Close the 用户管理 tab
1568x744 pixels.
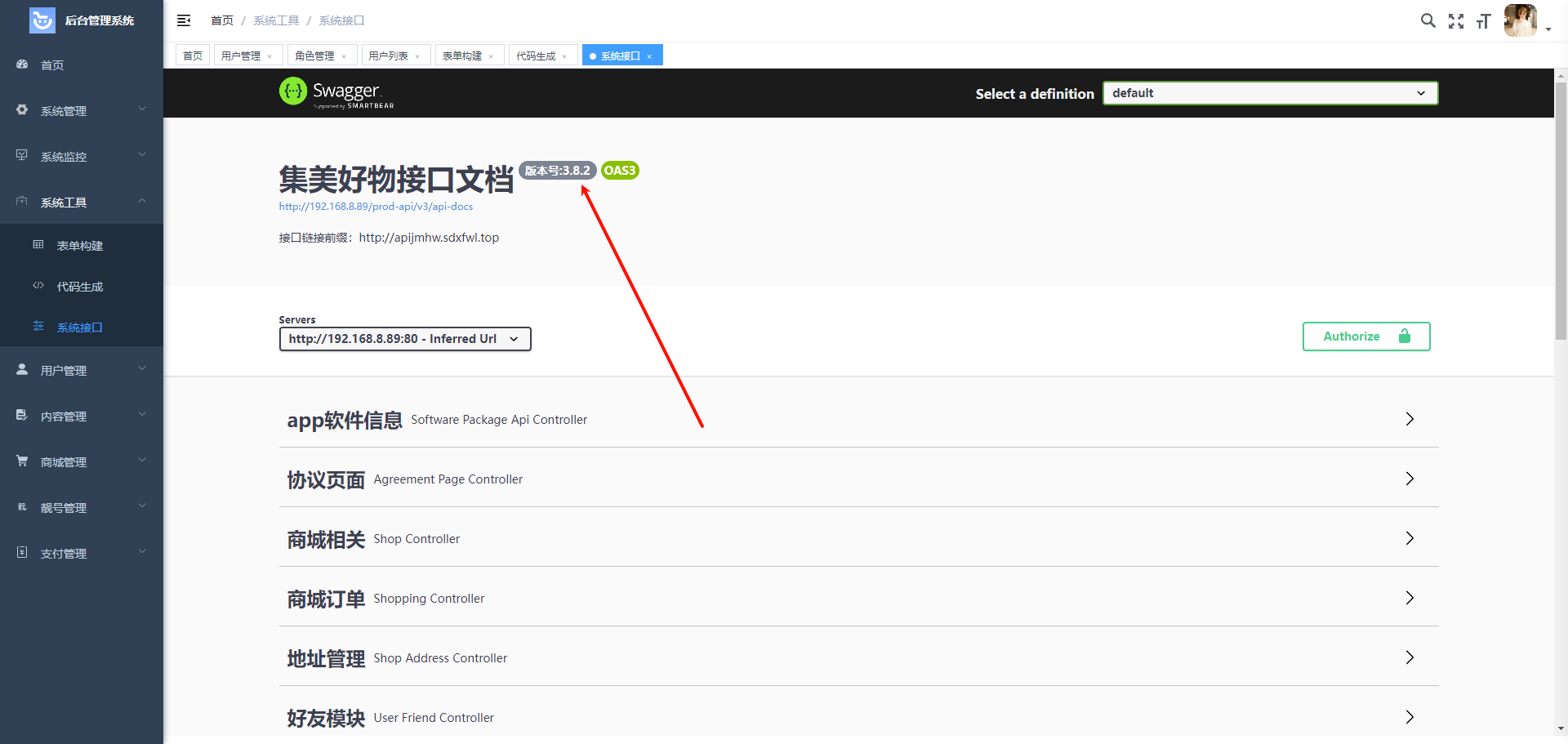click(270, 56)
